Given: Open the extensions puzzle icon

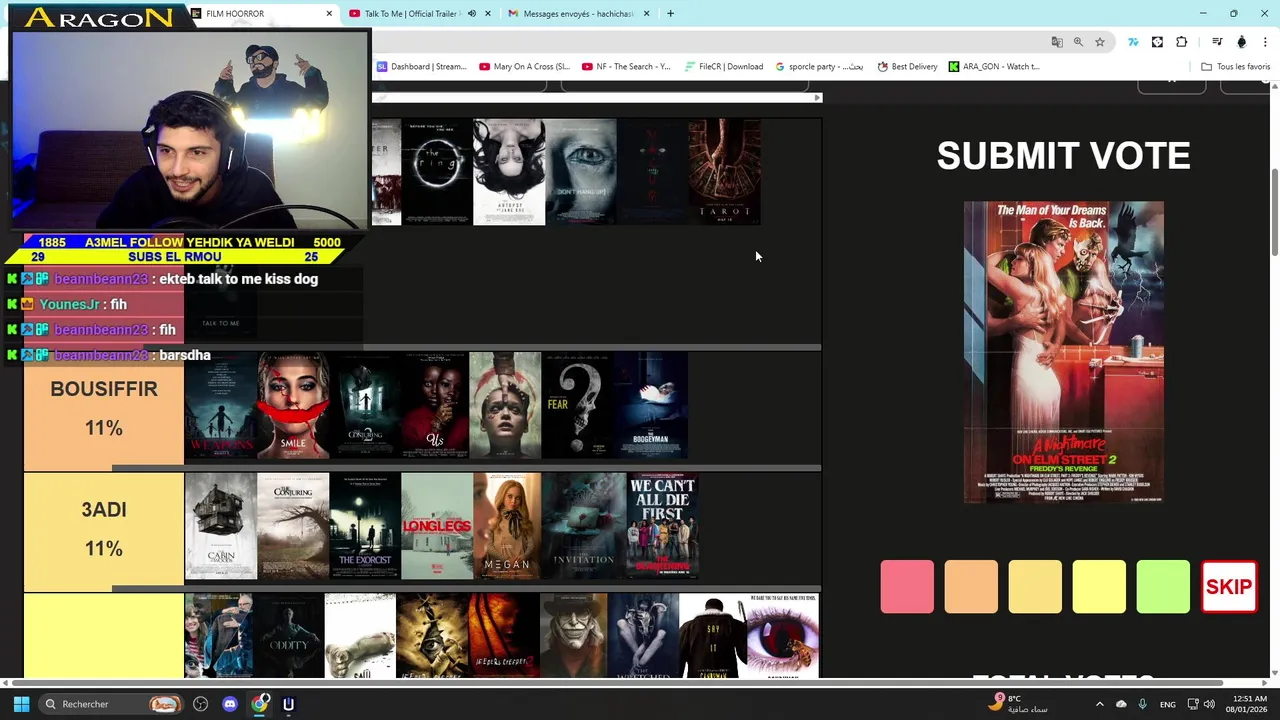Looking at the screenshot, I should 1182,42.
